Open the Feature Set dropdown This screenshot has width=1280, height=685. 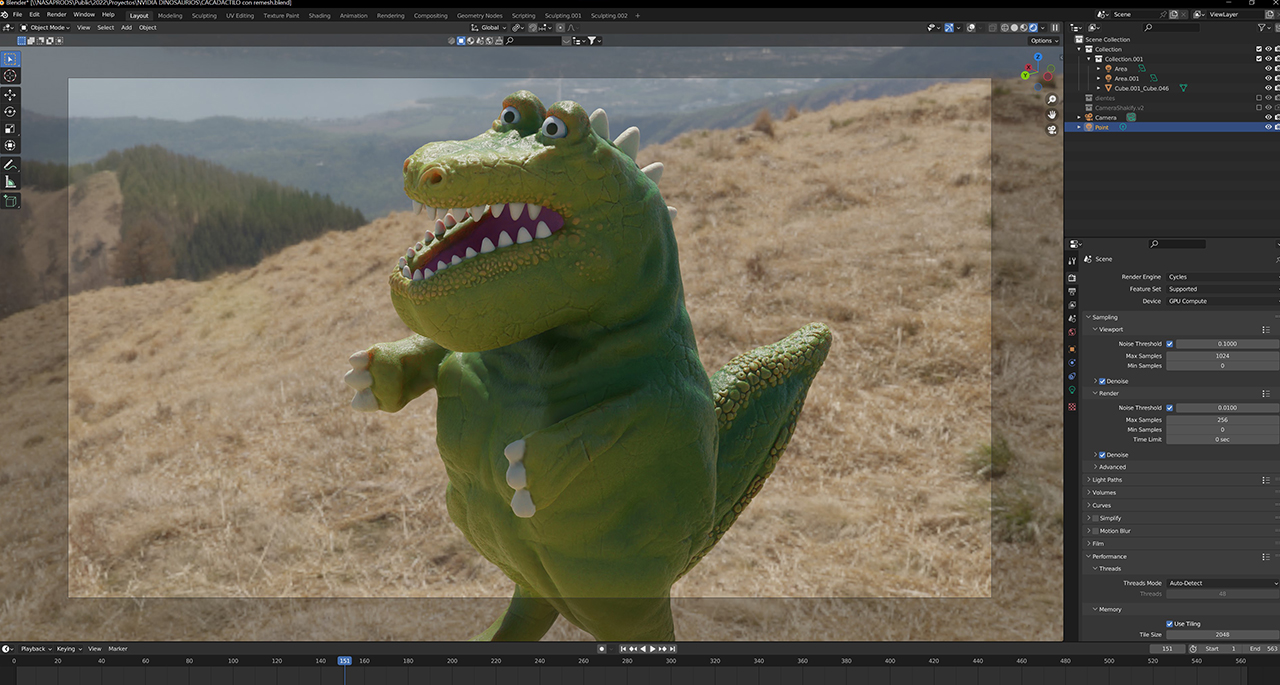1222,289
